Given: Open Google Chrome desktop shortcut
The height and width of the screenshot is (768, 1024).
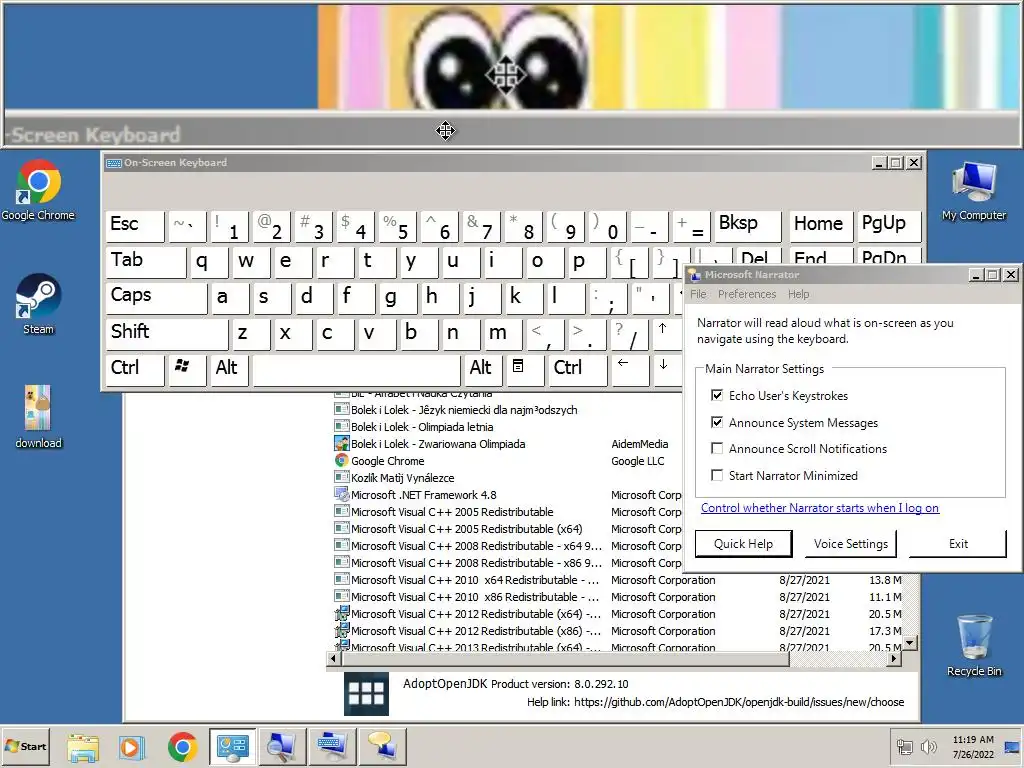Looking at the screenshot, I should (38, 190).
